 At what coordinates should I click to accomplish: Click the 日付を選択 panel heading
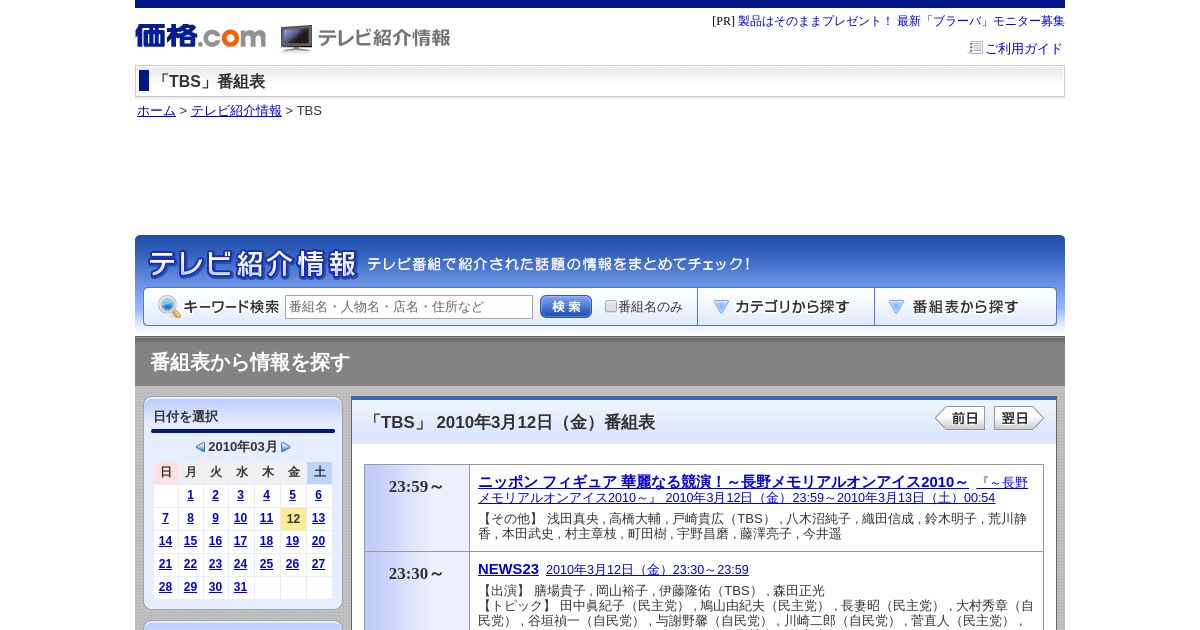pos(185,417)
